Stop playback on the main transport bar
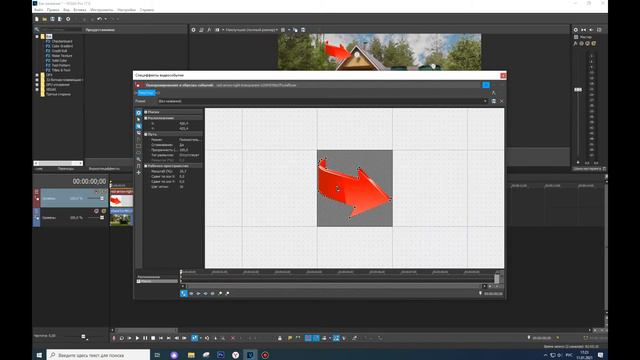Viewport: 640px width, 360px height. 153,338
